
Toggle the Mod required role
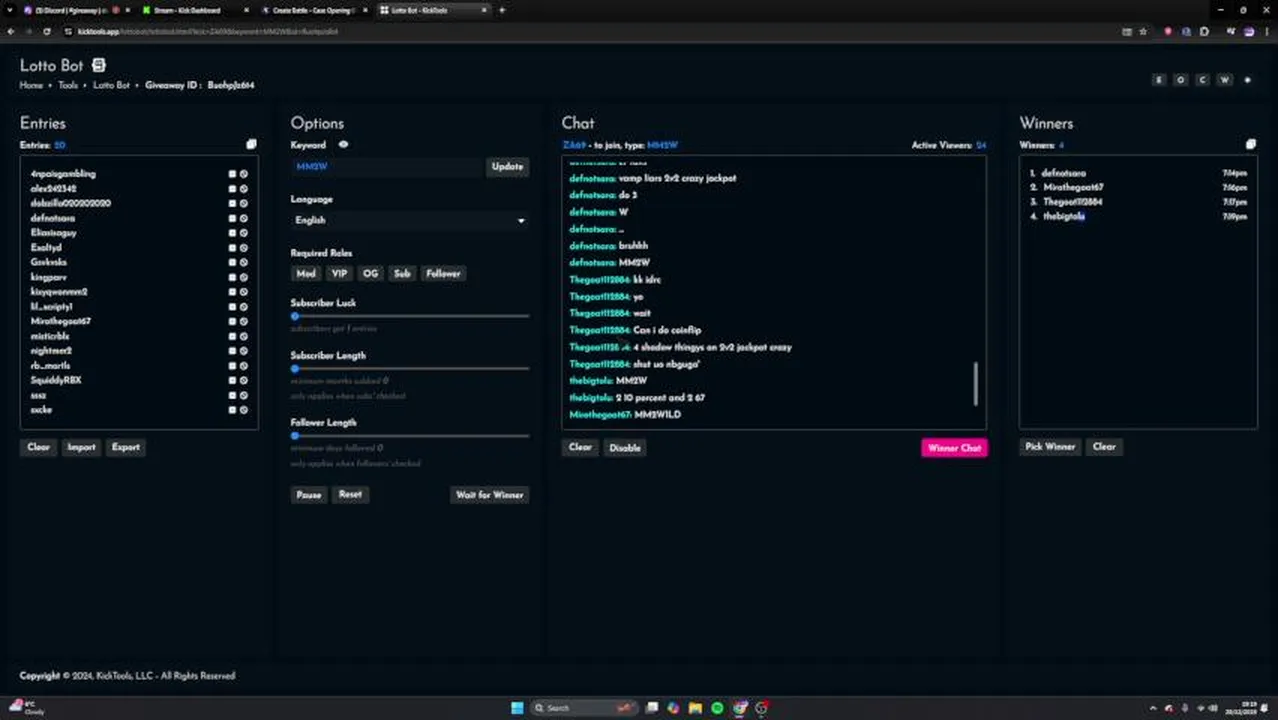[x=306, y=274]
